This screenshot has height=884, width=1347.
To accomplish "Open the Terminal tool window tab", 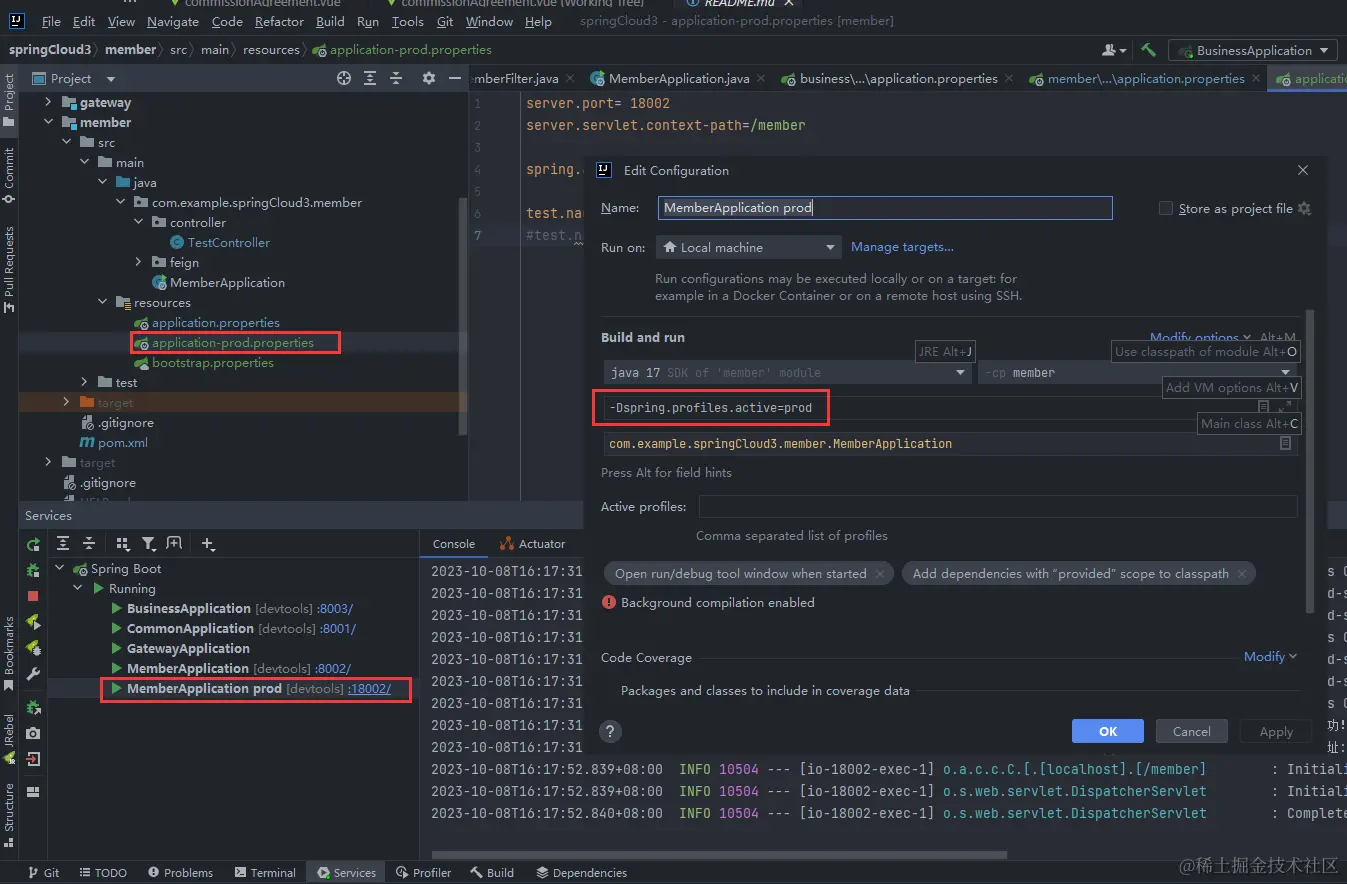I will [x=264, y=872].
